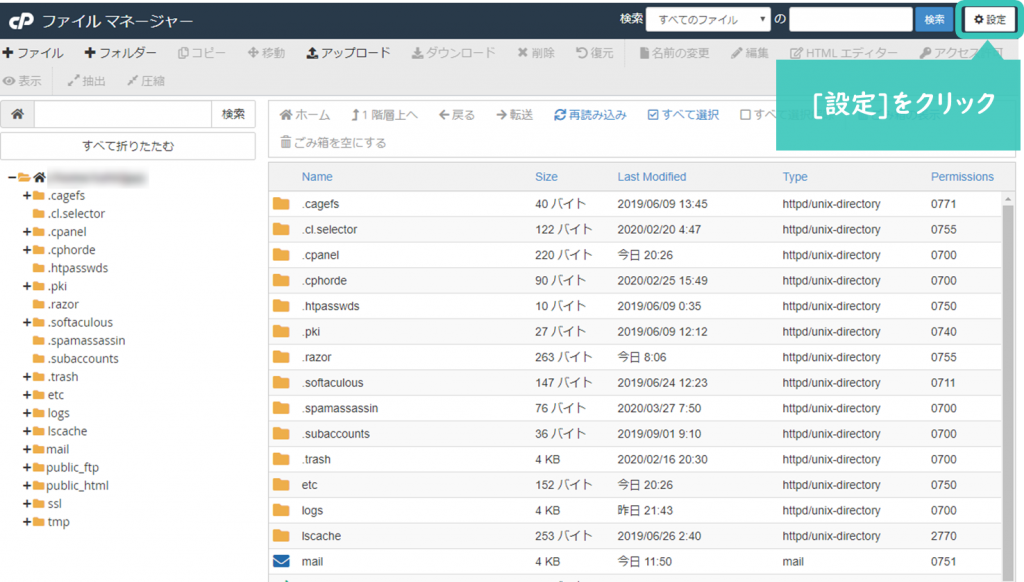The width and height of the screenshot is (1024, 582).
Task: Select .spamassassin in the folder tree
Action: pyautogui.click(x=86, y=340)
